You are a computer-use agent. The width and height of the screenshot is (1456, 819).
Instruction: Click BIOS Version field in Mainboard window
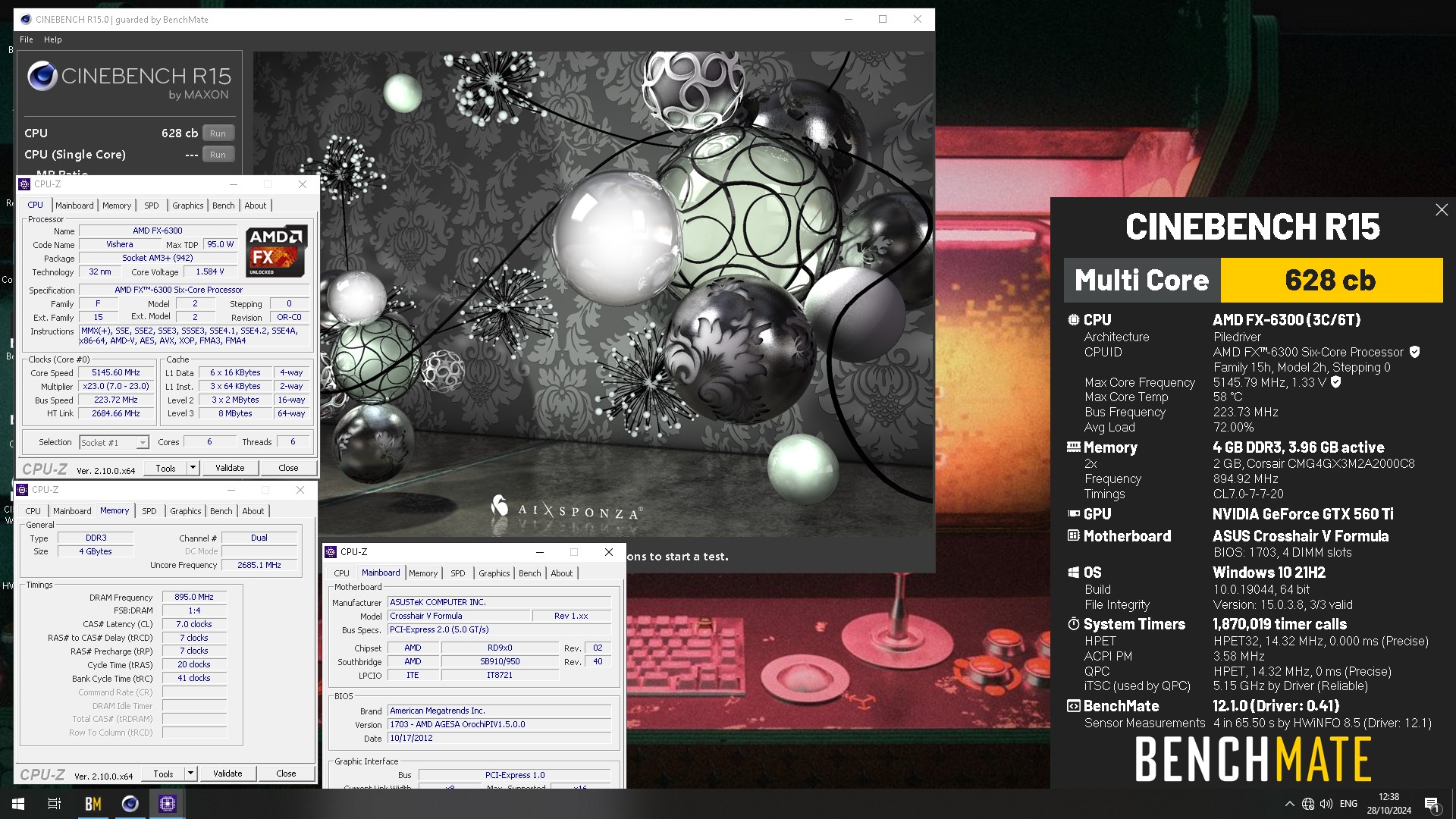pyautogui.click(x=499, y=724)
